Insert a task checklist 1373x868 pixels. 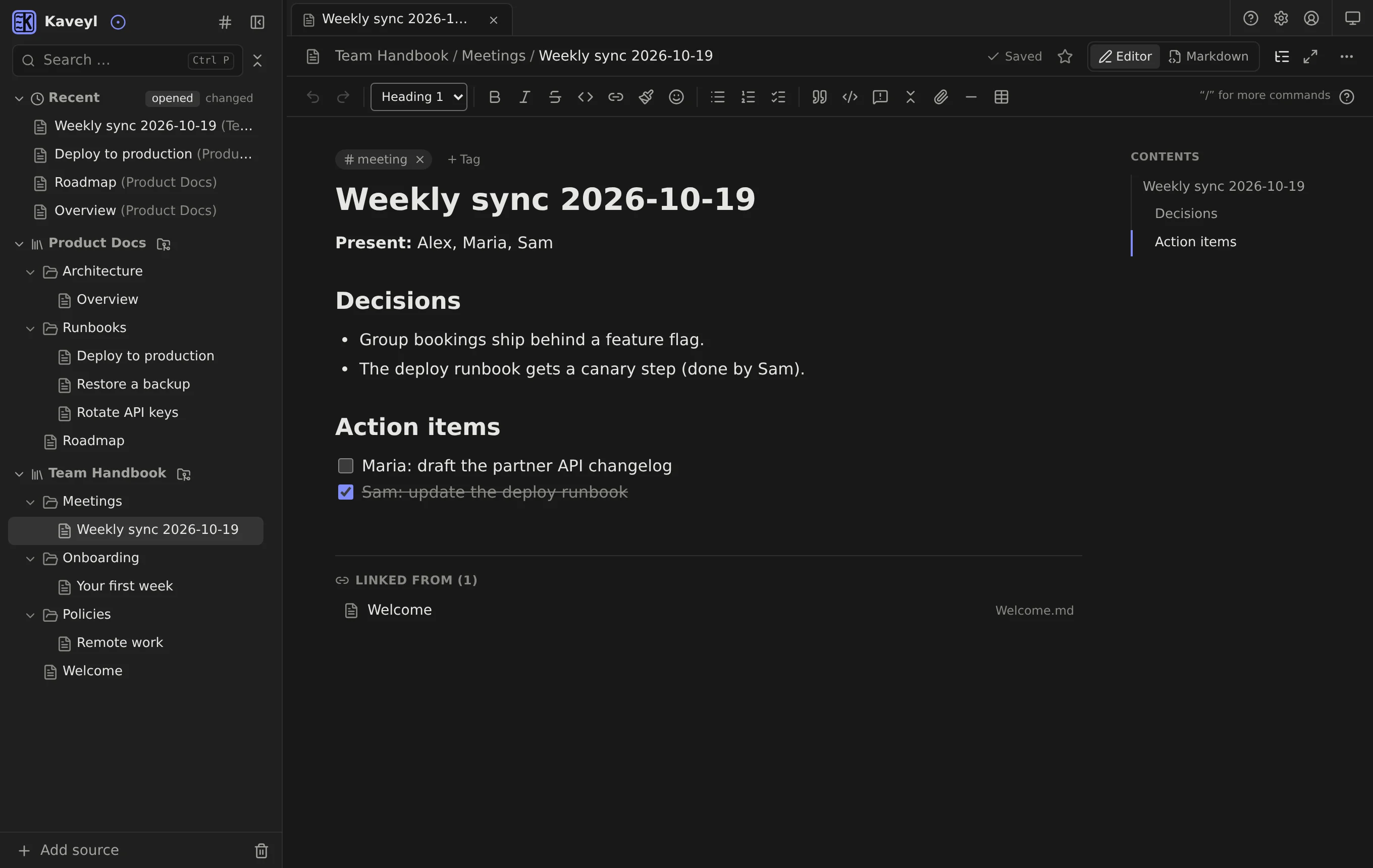pyautogui.click(x=778, y=97)
